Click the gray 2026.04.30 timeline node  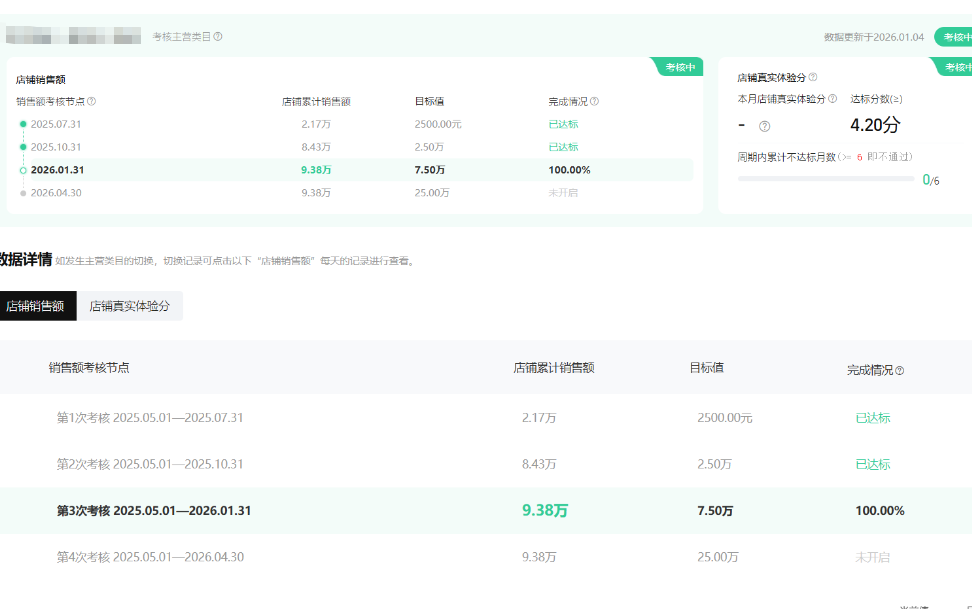pyautogui.click(x=23, y=193)
